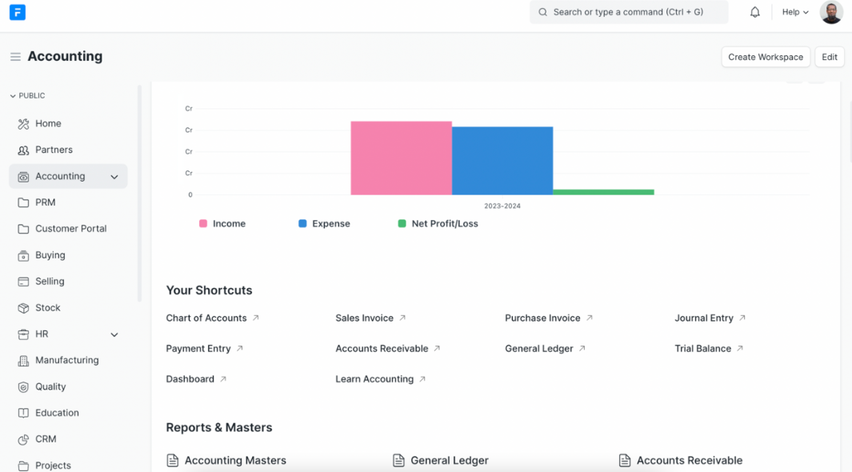
Task: Click the Create Workspace button
Action: pos(765,57)
